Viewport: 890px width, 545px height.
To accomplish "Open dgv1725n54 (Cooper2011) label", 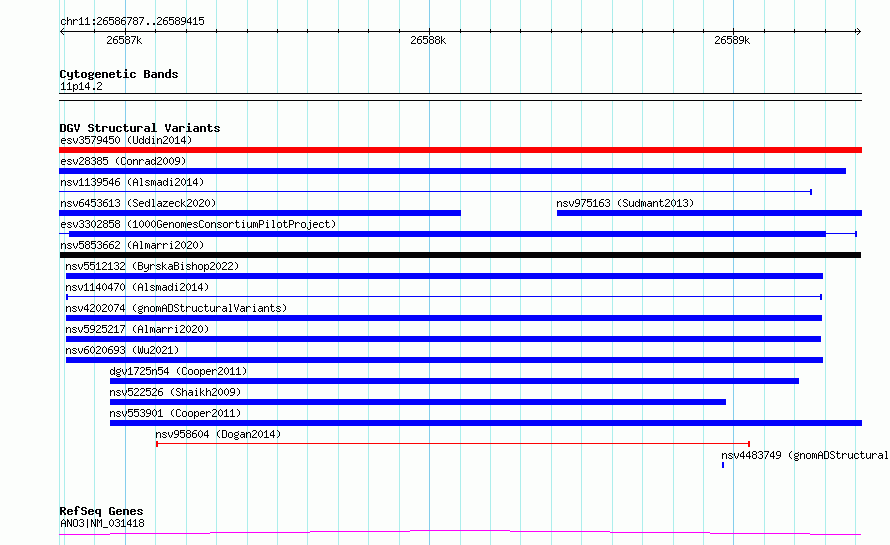I will coord(178,371).
